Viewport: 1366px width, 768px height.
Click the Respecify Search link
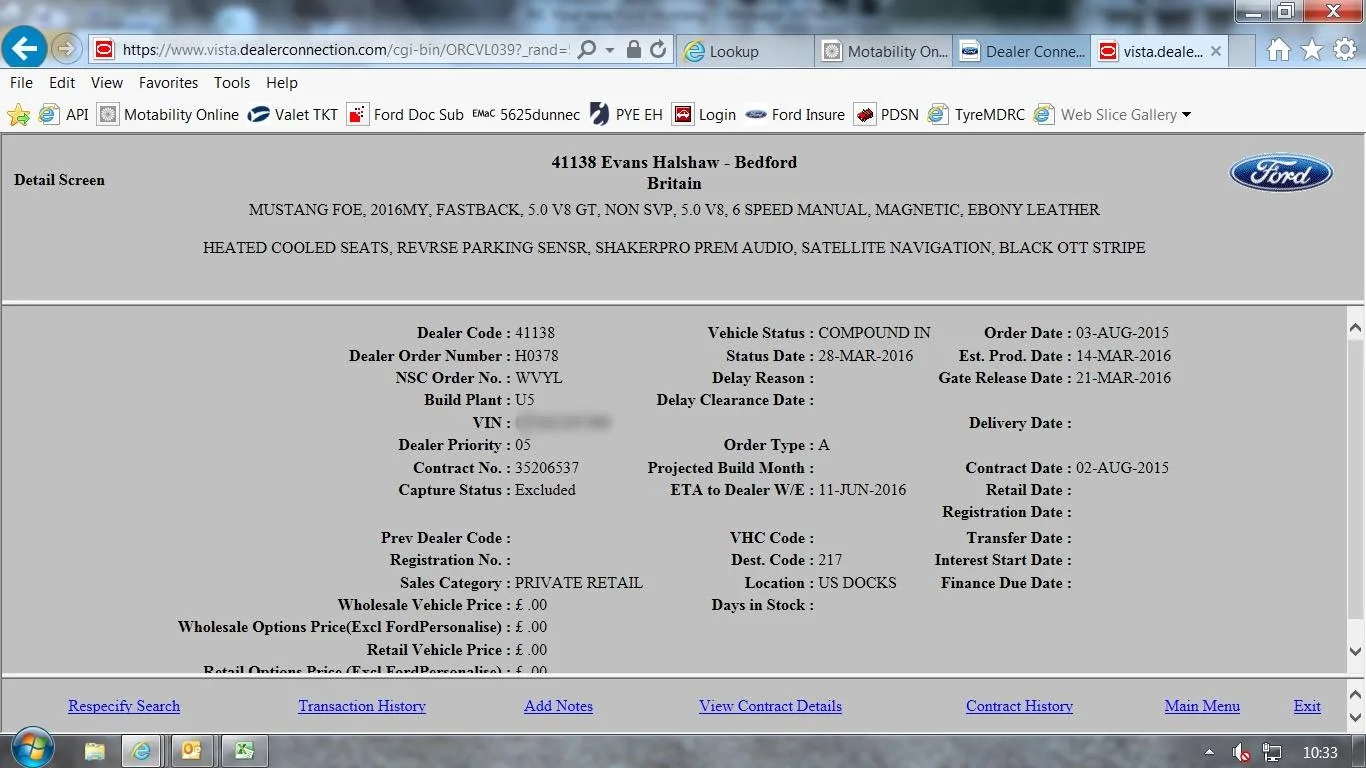click(x=124, y=706)
